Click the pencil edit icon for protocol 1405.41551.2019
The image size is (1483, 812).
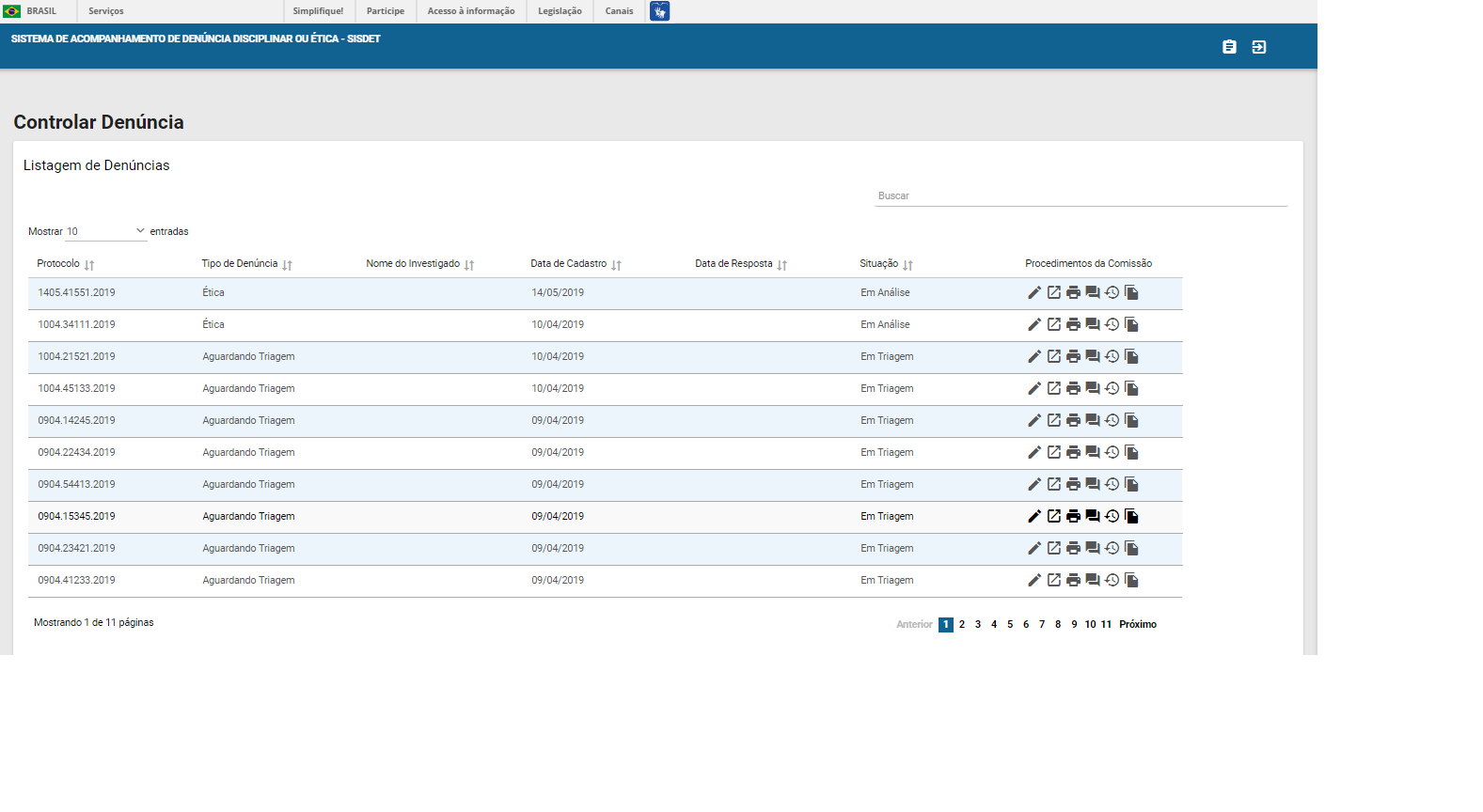(x=1033, y=292)
